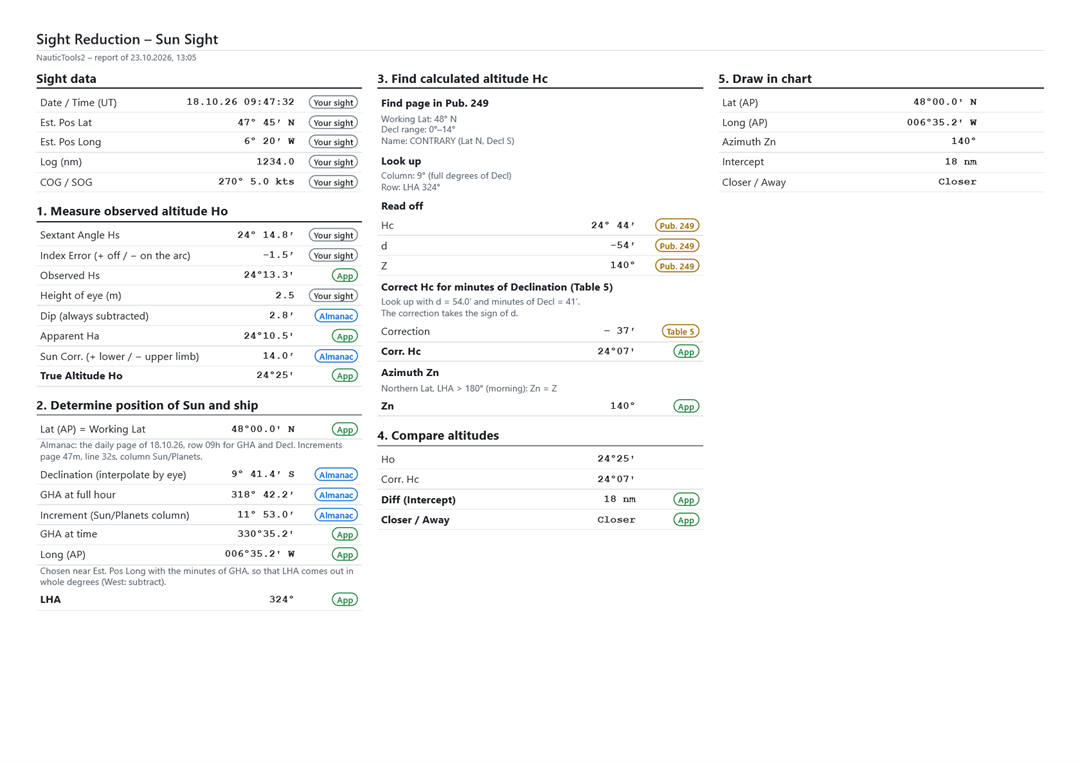Select the Log value "1234.0"
Image resolution: width=1080 pixels, height=763 pixels.
(x=276, y=162)
